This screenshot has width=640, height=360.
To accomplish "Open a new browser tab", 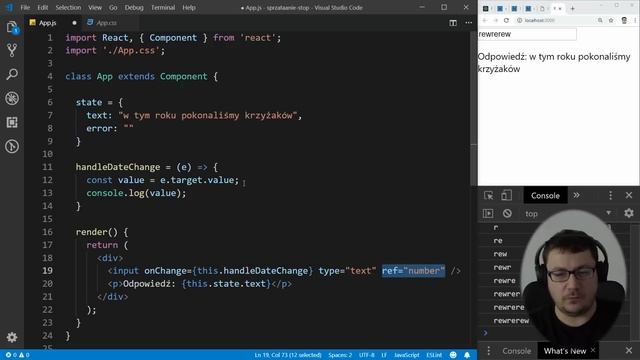I will coord(572,8).
